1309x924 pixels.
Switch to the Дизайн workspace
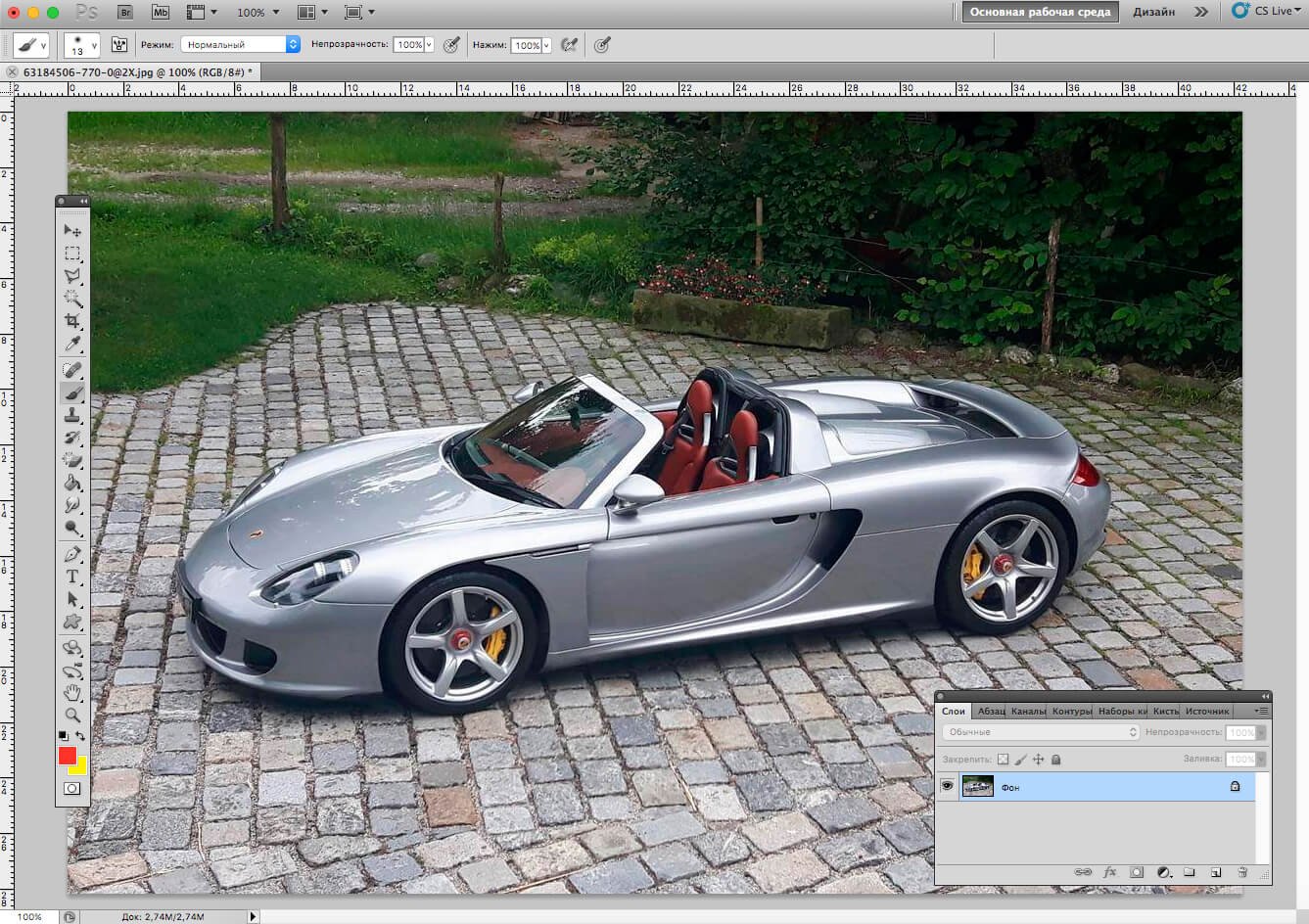[x=1153, y=12]
